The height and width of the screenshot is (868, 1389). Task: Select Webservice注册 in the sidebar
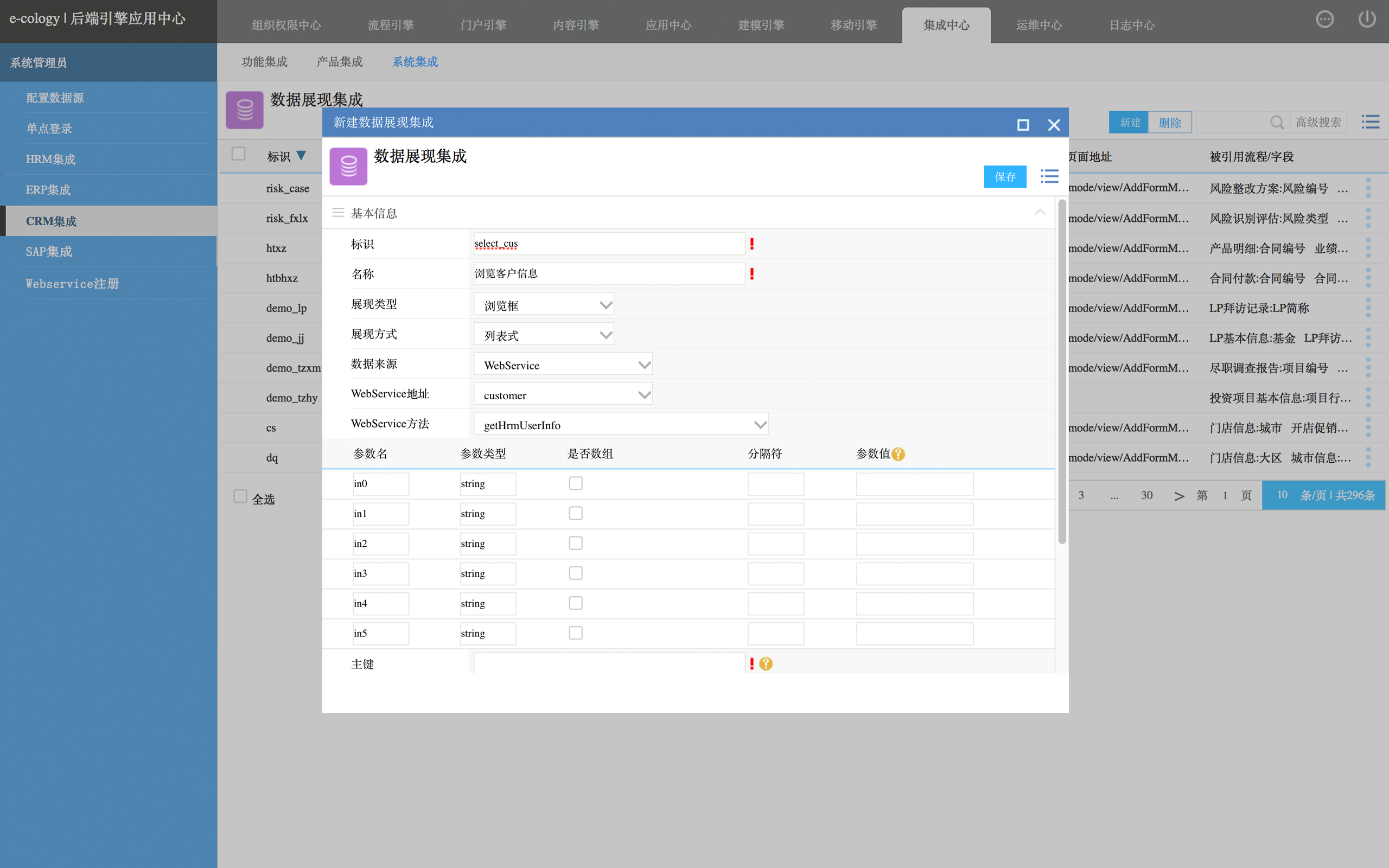pyautogui.click(x=72, y=284)
